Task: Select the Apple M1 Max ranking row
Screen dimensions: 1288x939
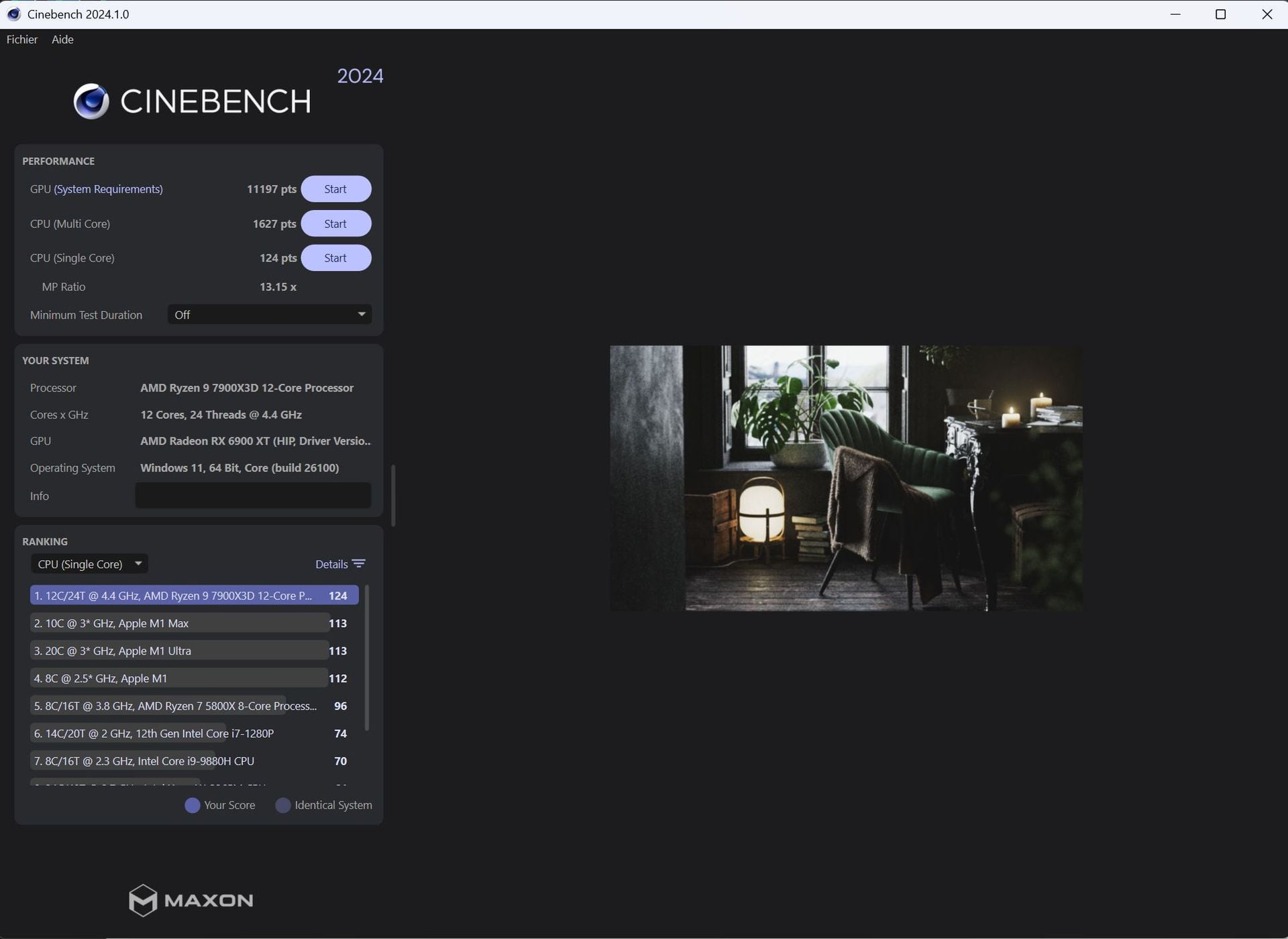Action: tap(195, 623)
